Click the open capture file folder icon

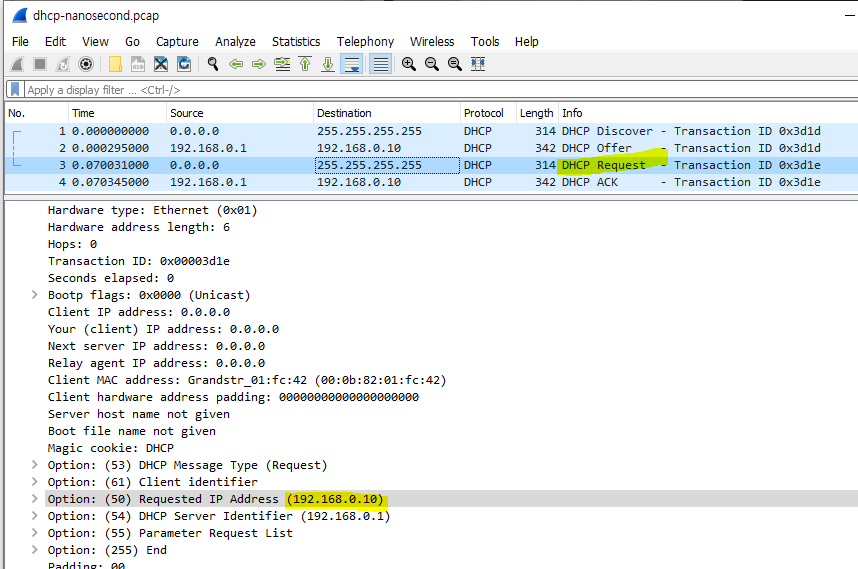pos(115,65)
